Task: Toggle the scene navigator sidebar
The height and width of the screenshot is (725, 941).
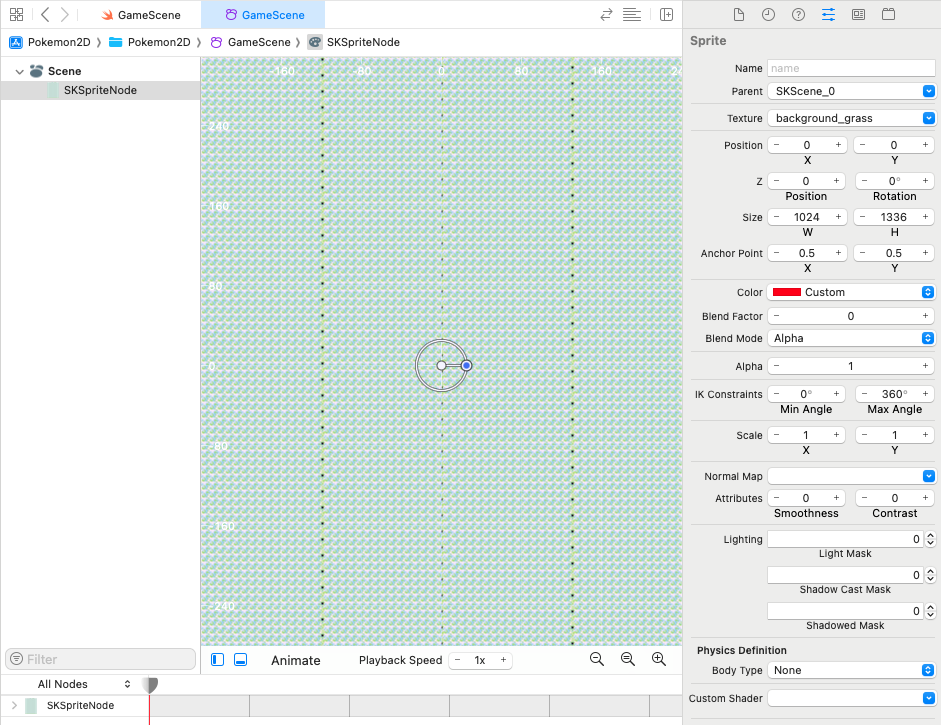Action: click(x=218, y=660)
